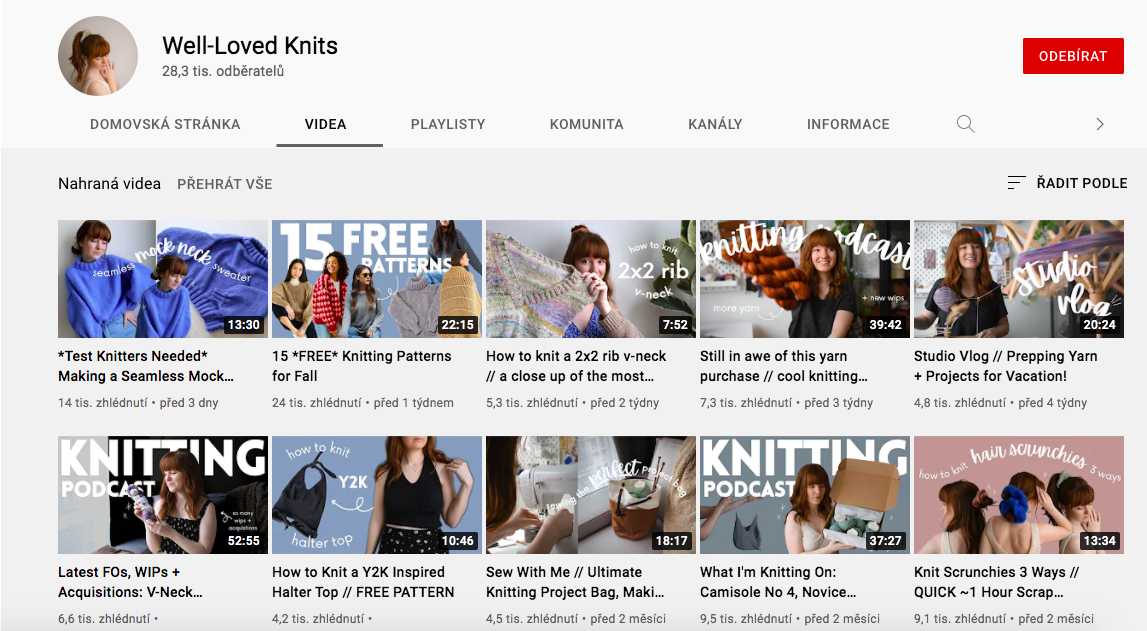Screen dimensions: 1147x631
Task: Click '7,3 tis. zhlédnutí • před 3 týdny' text
Action: click(786, 403)
